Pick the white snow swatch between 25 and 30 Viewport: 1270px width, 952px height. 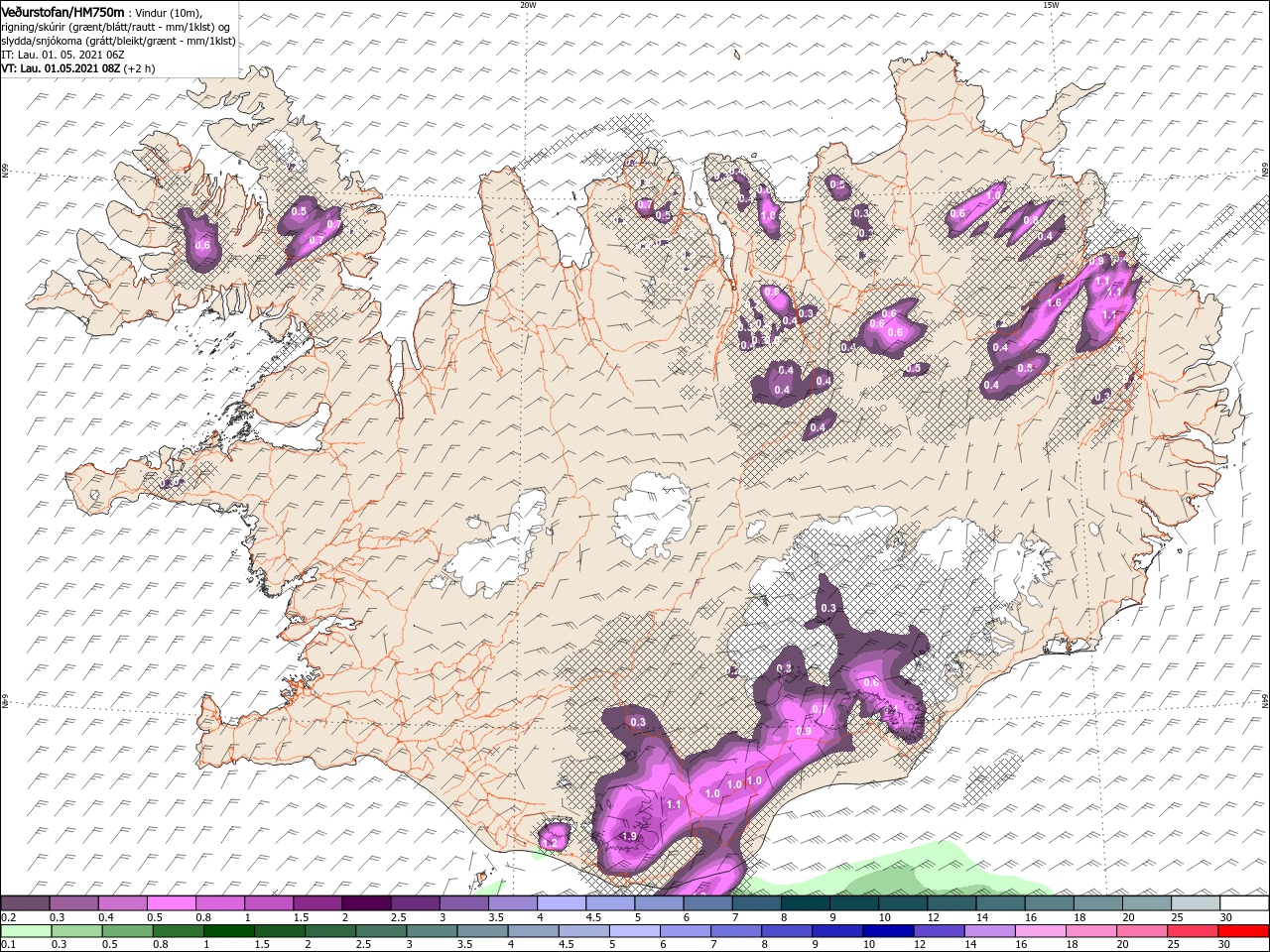point(1196,902)
